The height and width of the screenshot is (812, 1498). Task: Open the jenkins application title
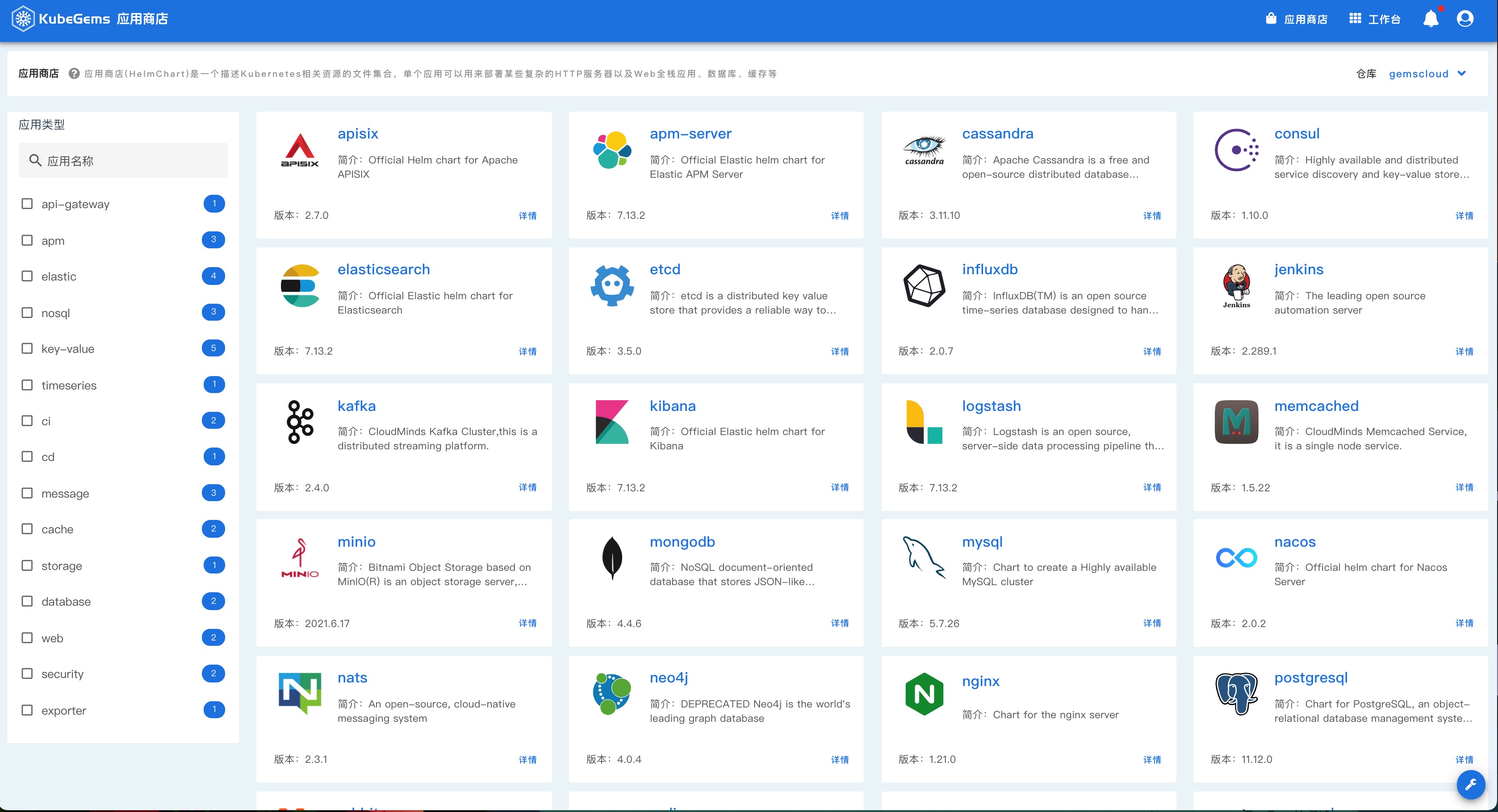point(1298,270)
